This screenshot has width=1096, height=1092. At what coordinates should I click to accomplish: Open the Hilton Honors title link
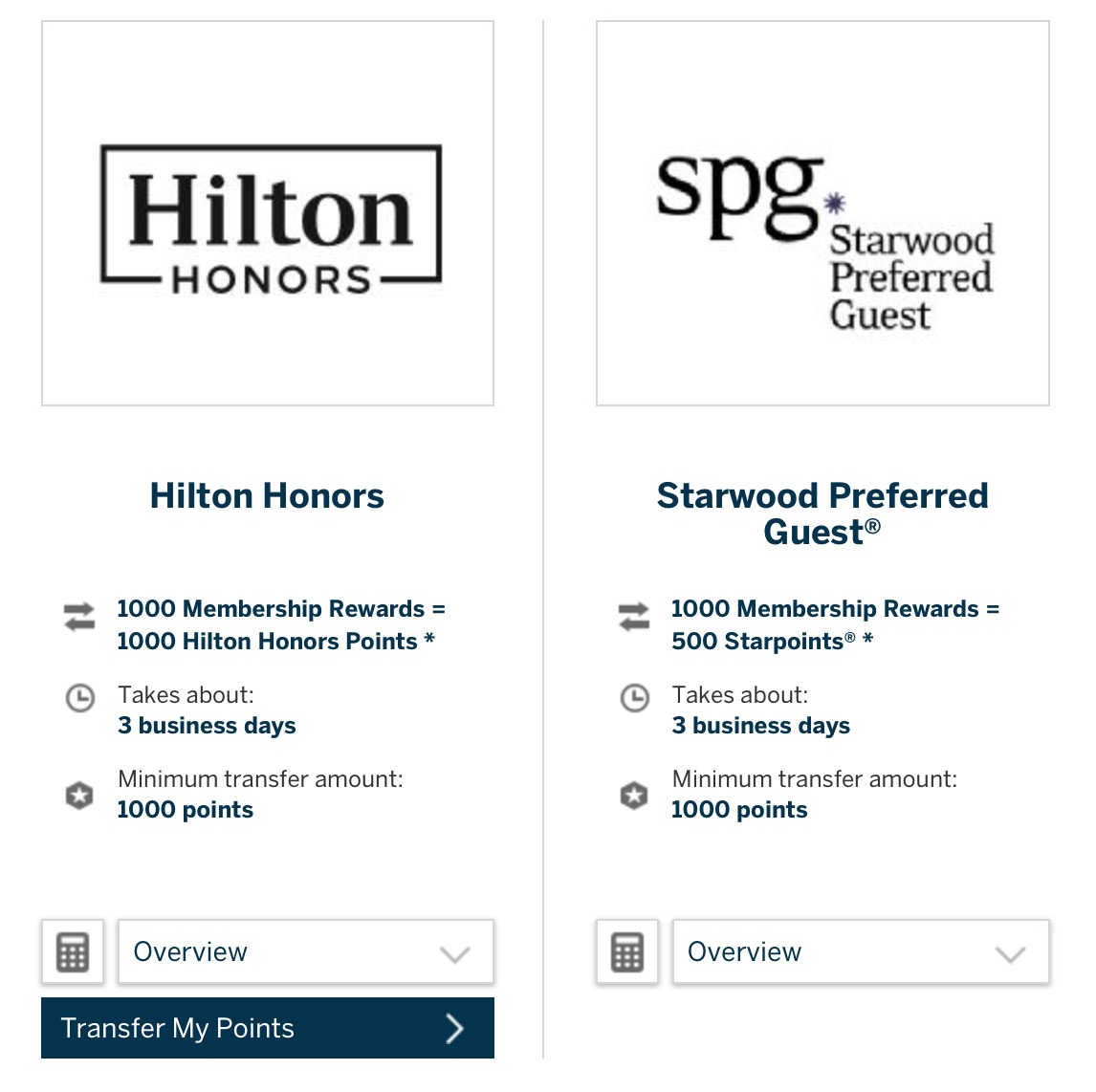(x=267, y=496)
